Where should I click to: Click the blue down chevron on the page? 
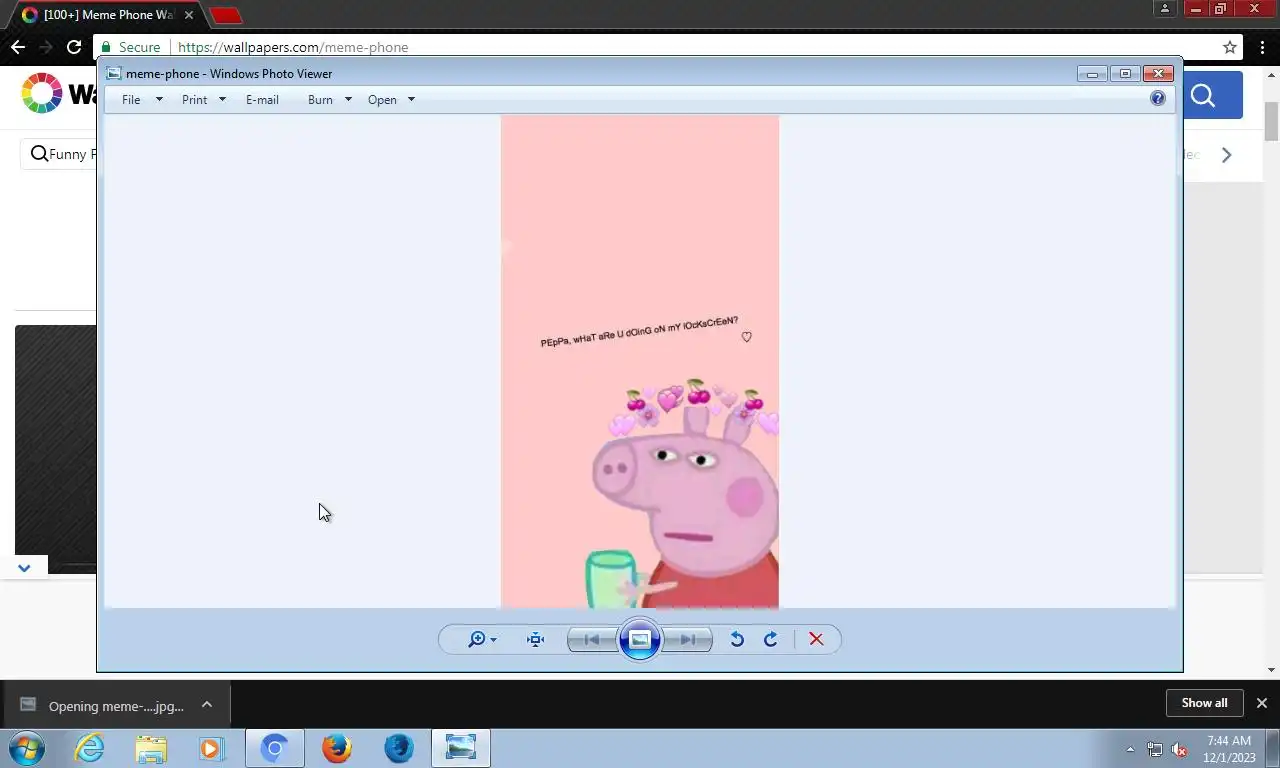tap(24, 568)
